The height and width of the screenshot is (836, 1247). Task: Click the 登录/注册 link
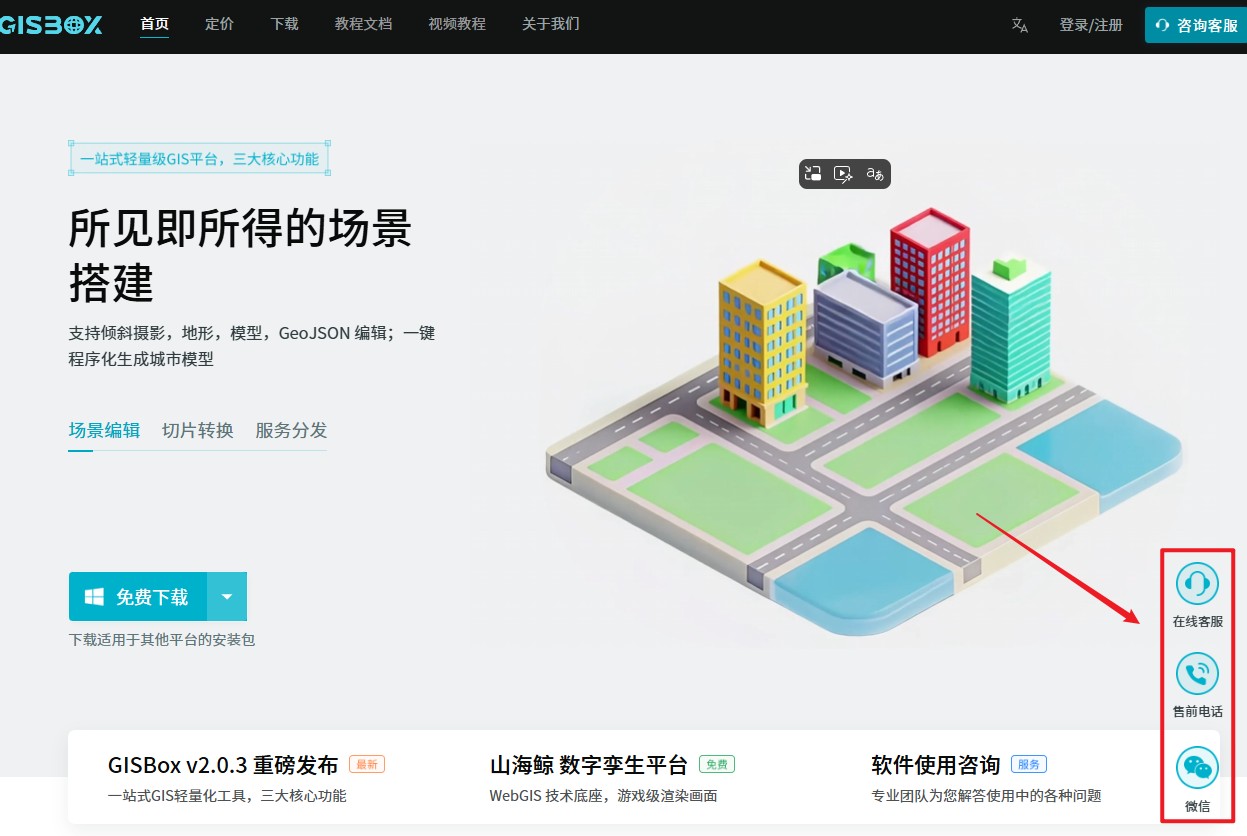(x=1091, y=25)
